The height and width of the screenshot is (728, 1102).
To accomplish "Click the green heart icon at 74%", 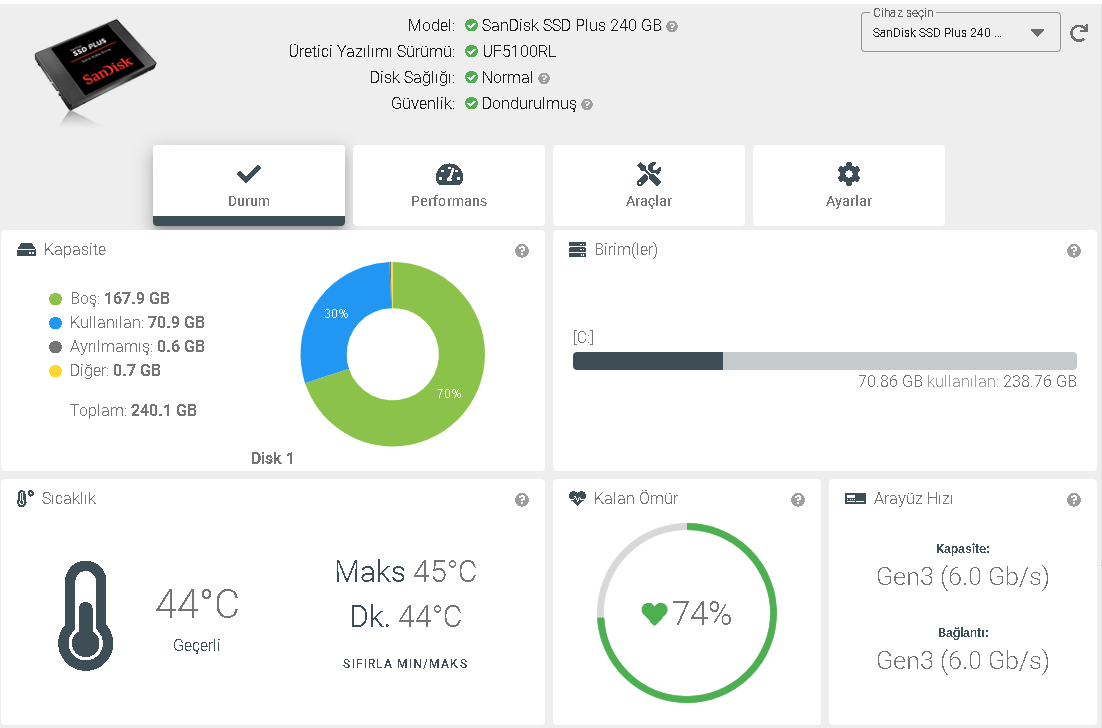I will (x=654, y=614).
